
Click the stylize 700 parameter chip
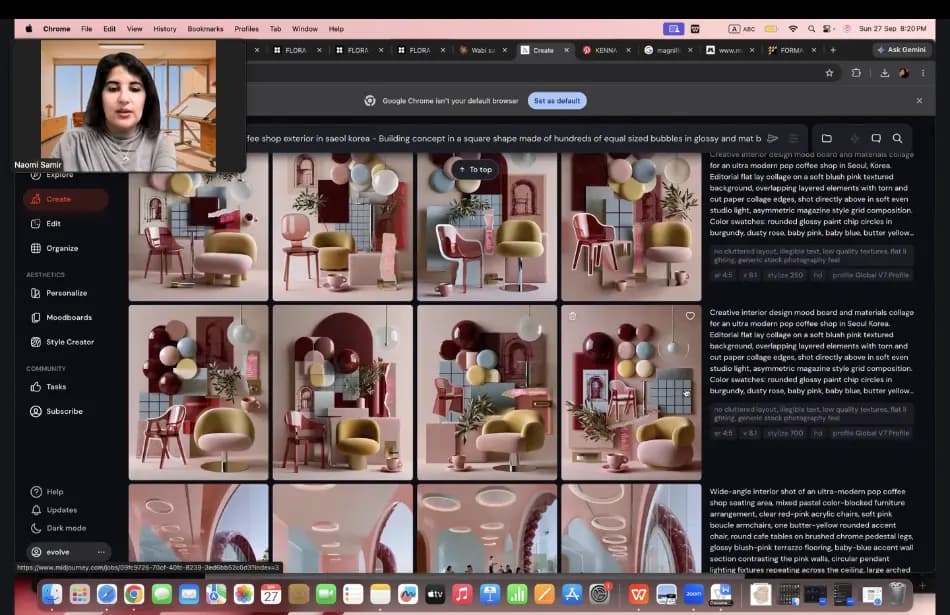click(x=785, y=433)
